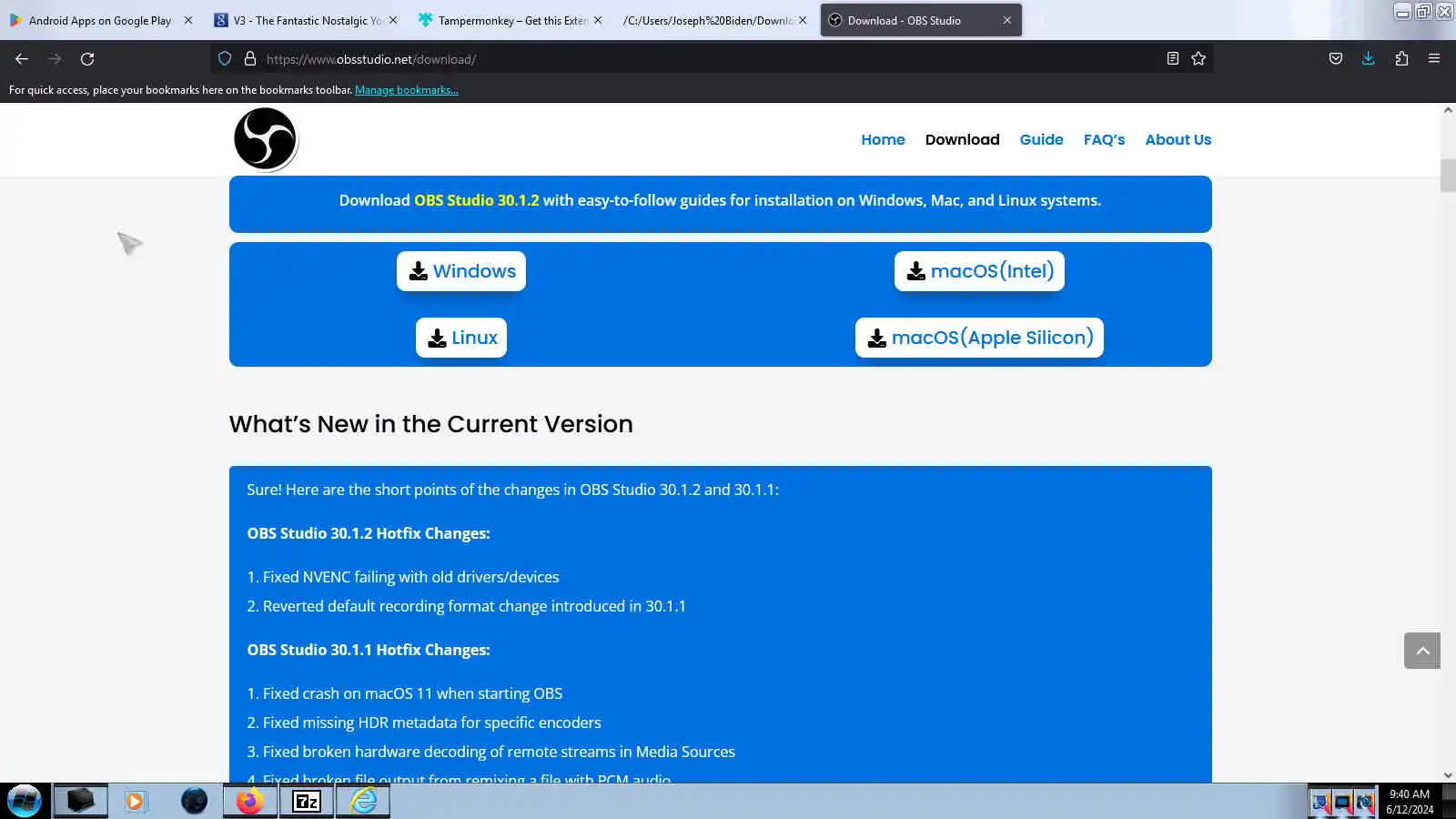Close the V3 Fantastic Nostalgic tab
The height and width of the screenshot is (819, 1456).
pos(393,20)
